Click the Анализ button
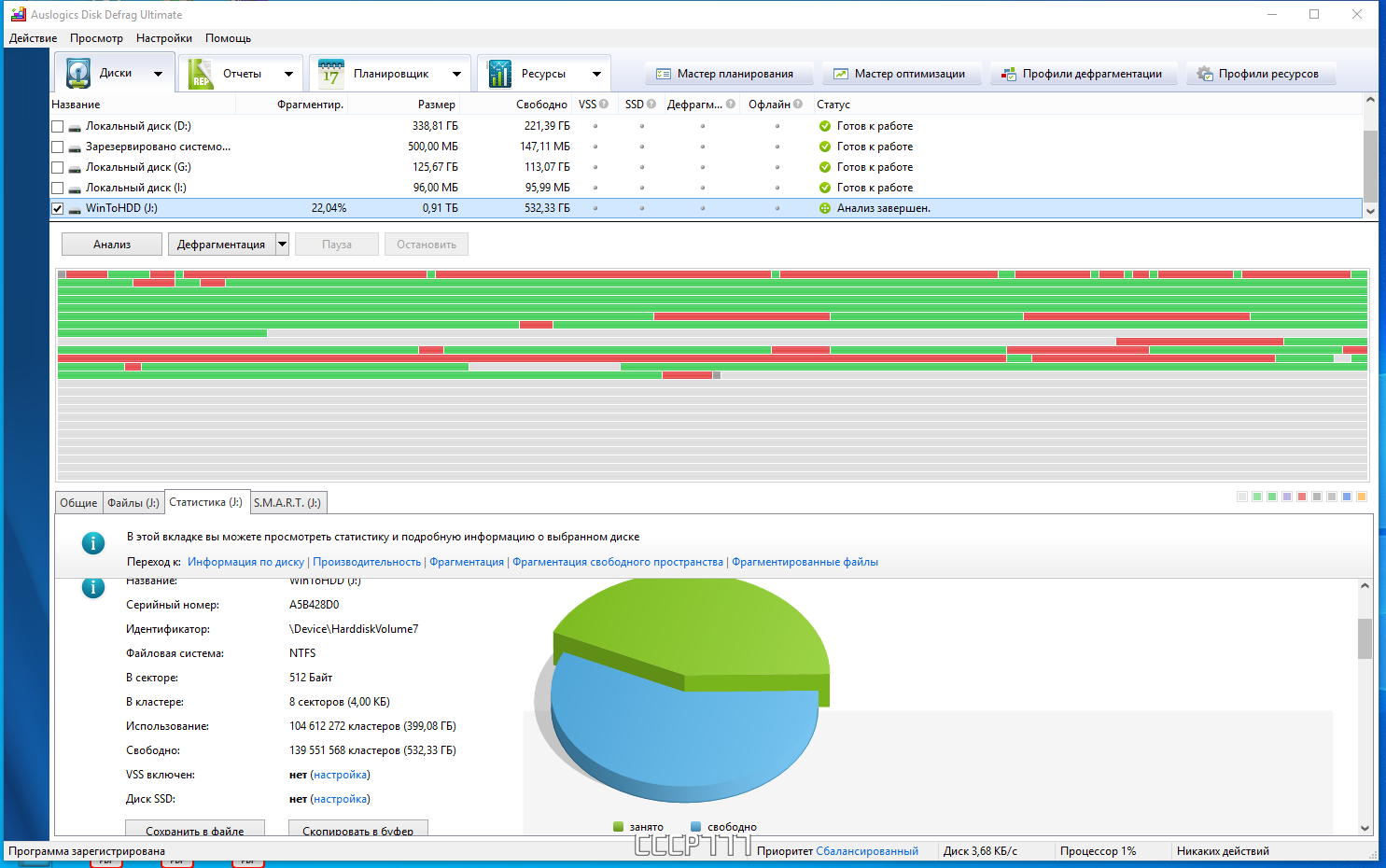The image size is (1386, 868). coord(112,245)
